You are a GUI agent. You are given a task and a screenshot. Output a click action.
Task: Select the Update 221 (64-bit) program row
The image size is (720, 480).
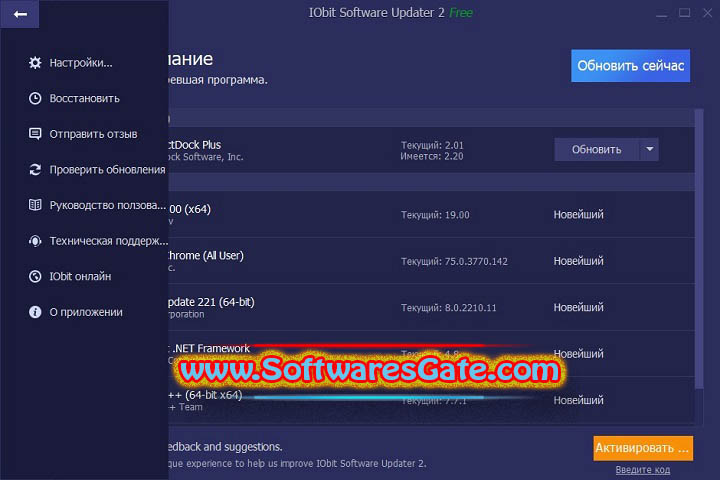pyautogui.click(x=432, y=307)
